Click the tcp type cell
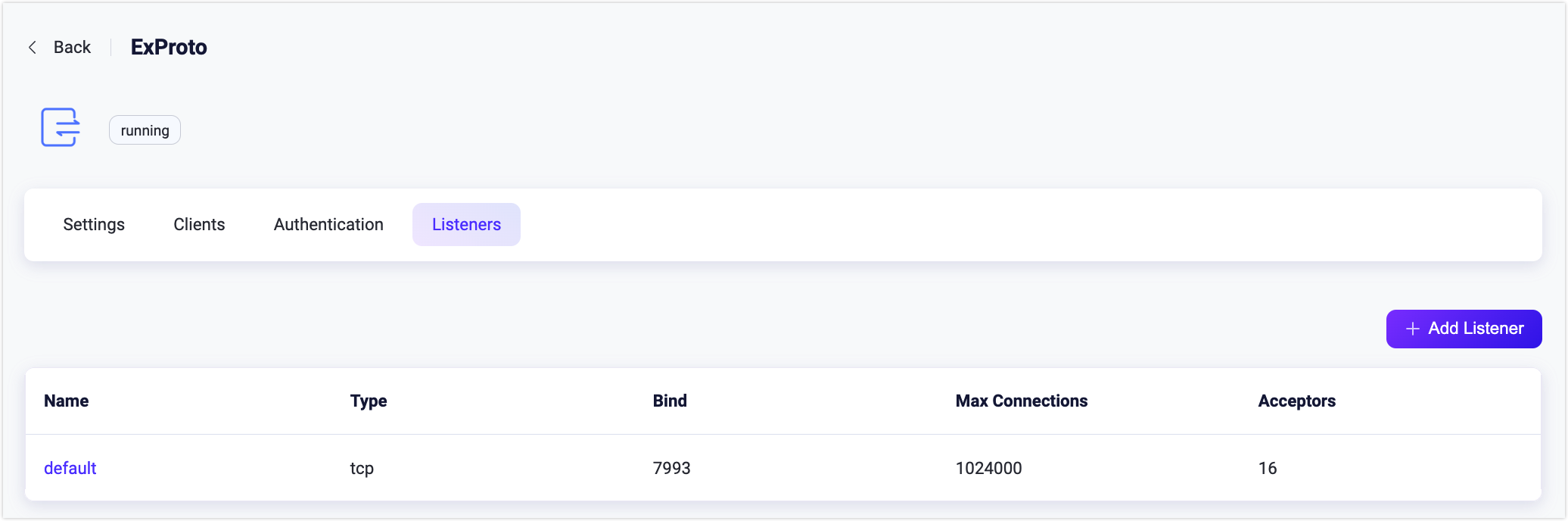This screenshot has height=521, width=1568. pyautogui.click(x=362, y=468)
